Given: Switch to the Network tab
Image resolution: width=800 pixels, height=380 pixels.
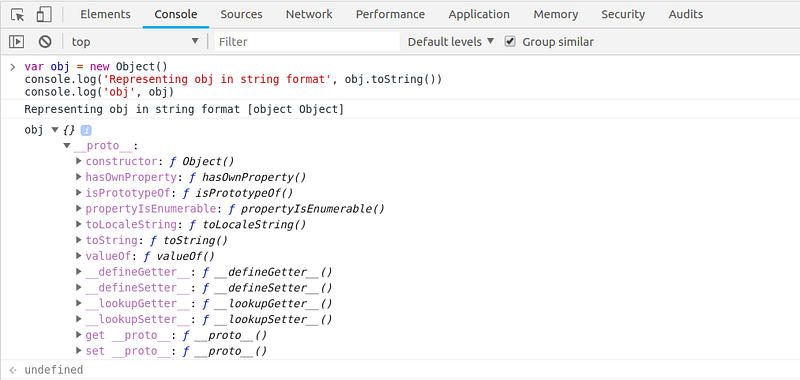Looking at the screenshot, I should [309, 14].
